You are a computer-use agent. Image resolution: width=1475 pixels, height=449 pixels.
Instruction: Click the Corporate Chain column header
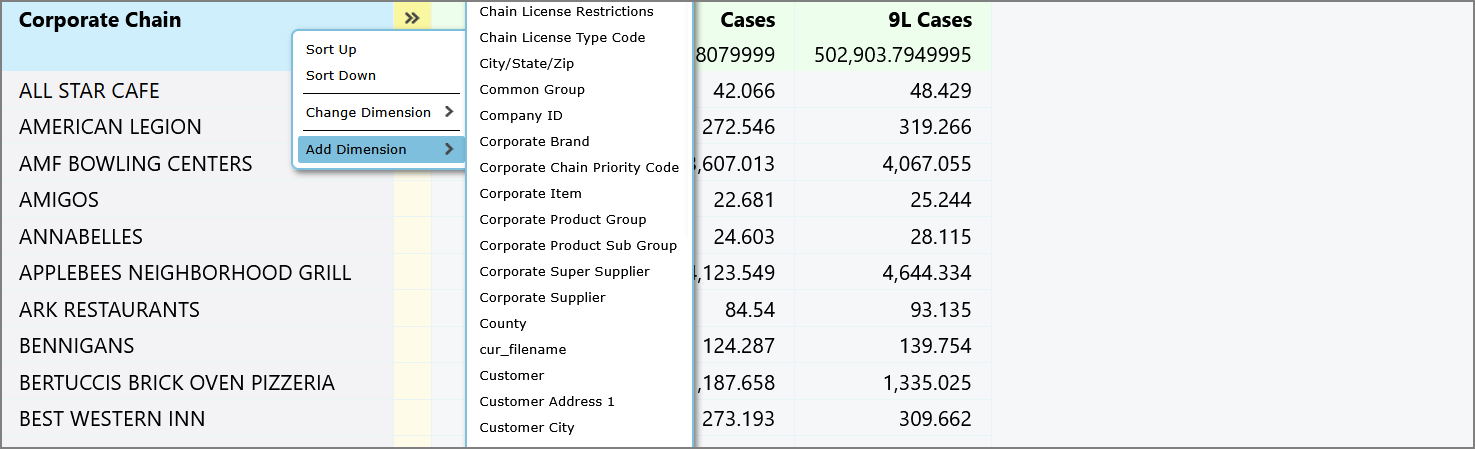[100, 20]
